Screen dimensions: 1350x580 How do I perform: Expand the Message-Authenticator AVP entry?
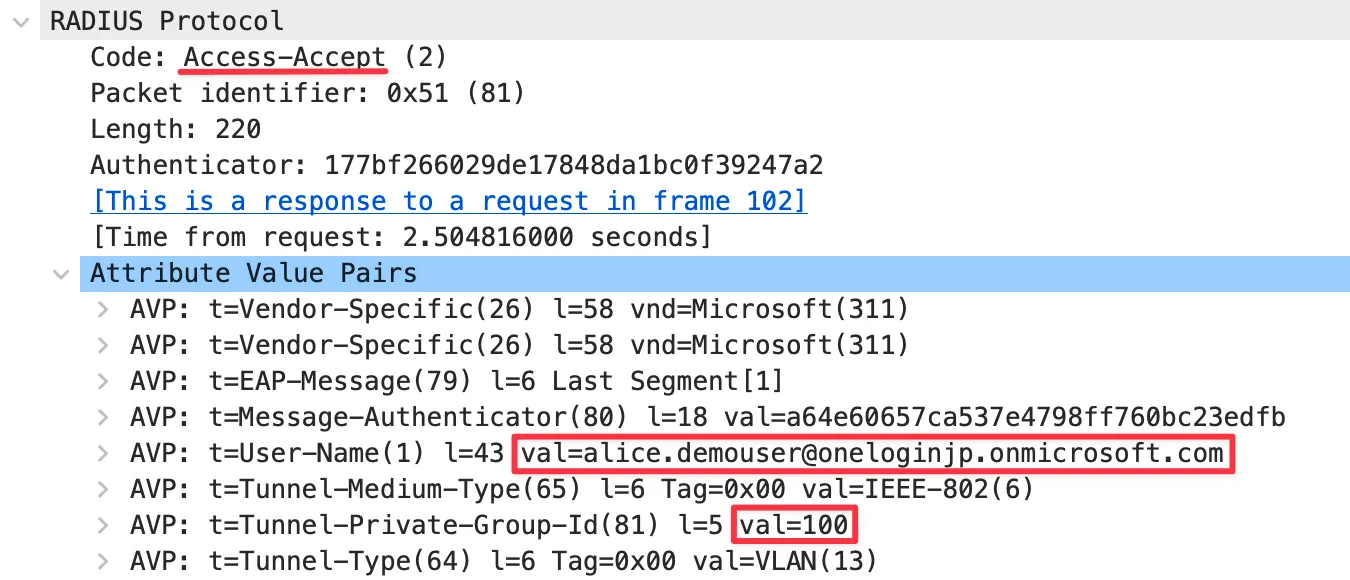[103, 417]
